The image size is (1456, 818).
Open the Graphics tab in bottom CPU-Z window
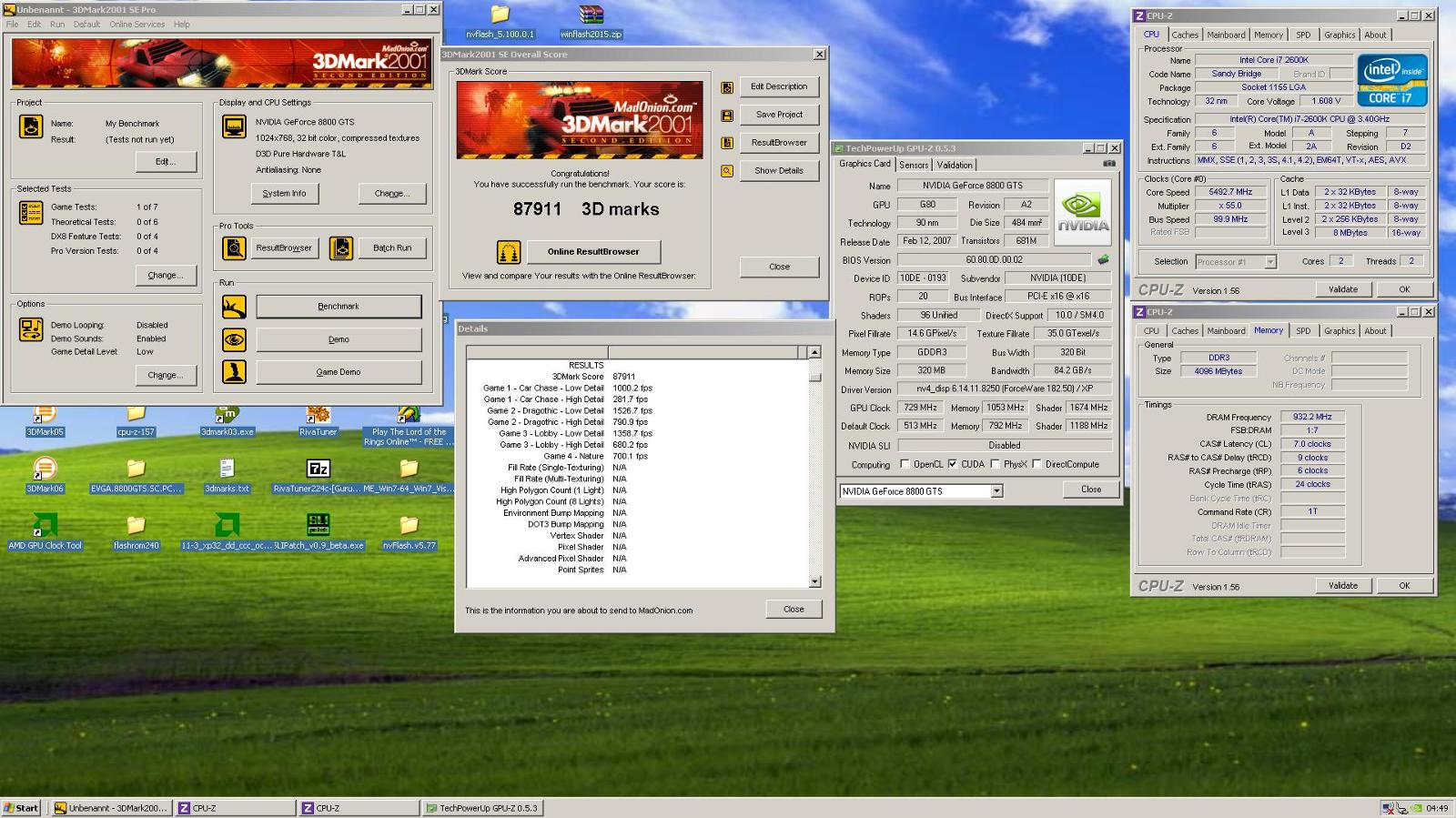(x=1340, y=331)
